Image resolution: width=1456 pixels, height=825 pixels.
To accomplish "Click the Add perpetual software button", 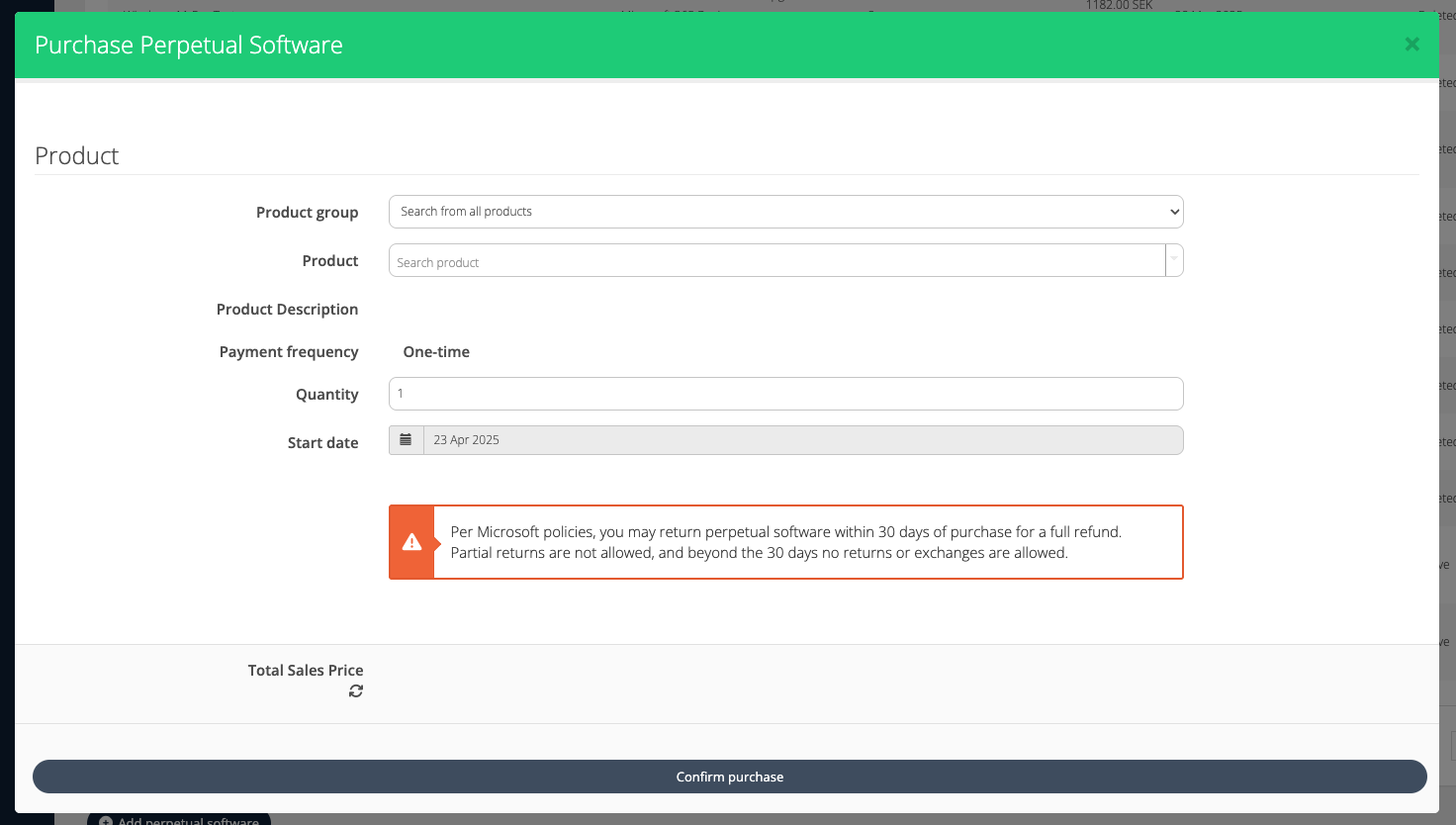I will [x=188, y=820].
